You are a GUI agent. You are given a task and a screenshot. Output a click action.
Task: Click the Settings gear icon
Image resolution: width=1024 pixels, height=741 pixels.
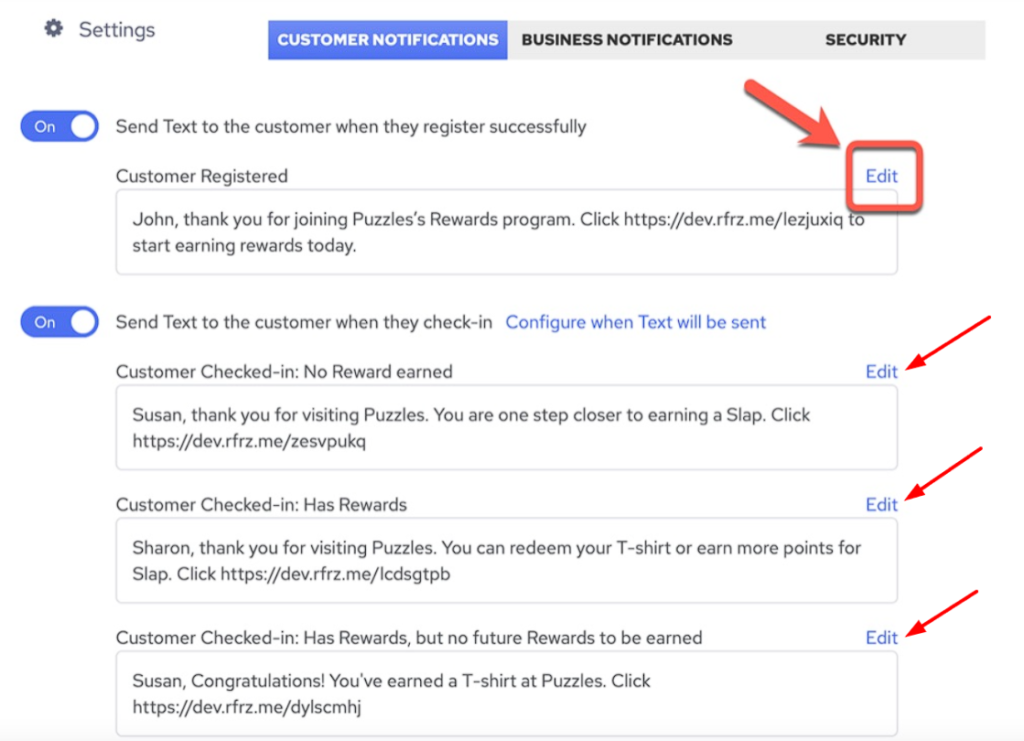(x=54, y=28)
